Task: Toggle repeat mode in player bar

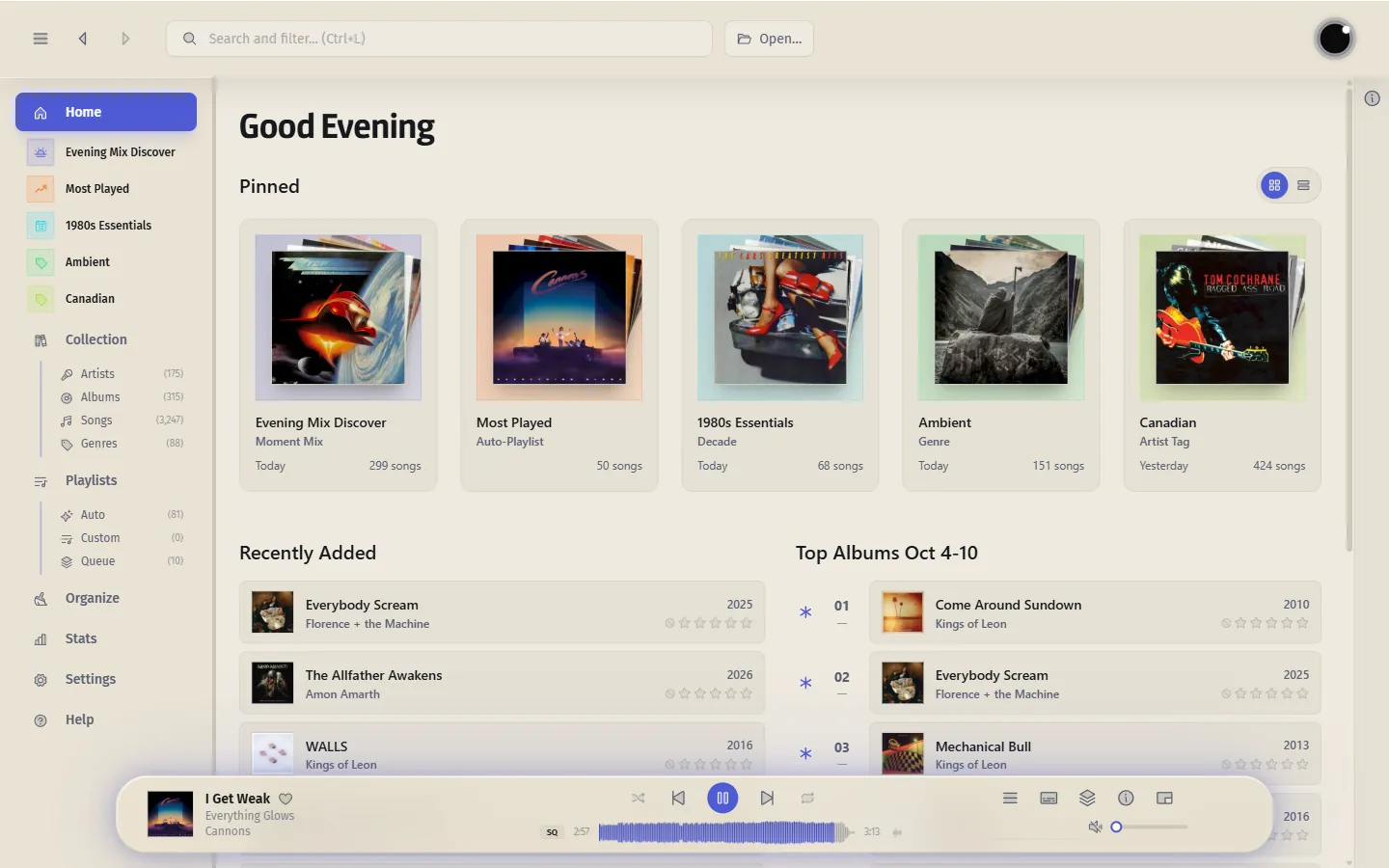Action: 807,798
